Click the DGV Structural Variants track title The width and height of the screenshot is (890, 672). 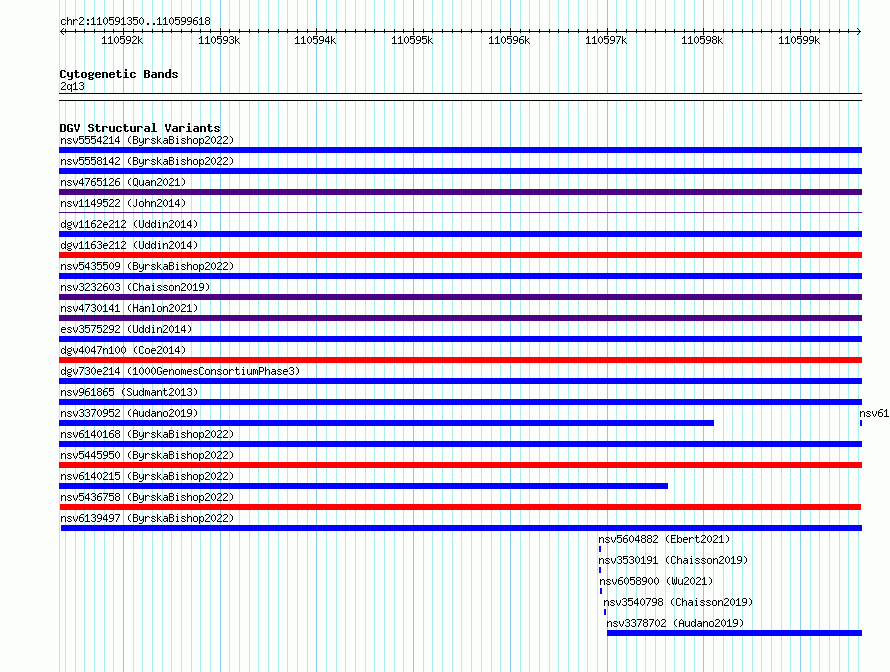click(x=140, y=128)
